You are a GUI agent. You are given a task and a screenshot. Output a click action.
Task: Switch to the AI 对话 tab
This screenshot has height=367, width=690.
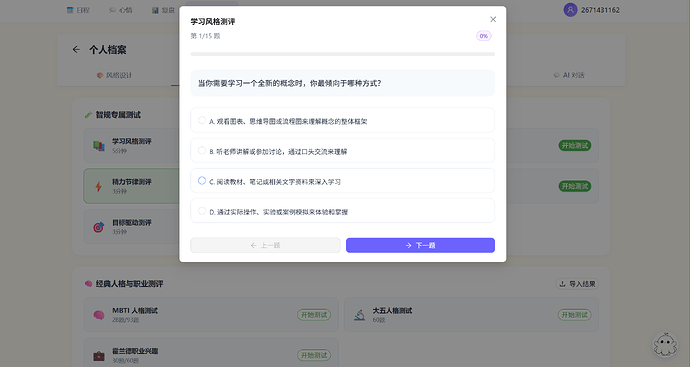(569, 75)
